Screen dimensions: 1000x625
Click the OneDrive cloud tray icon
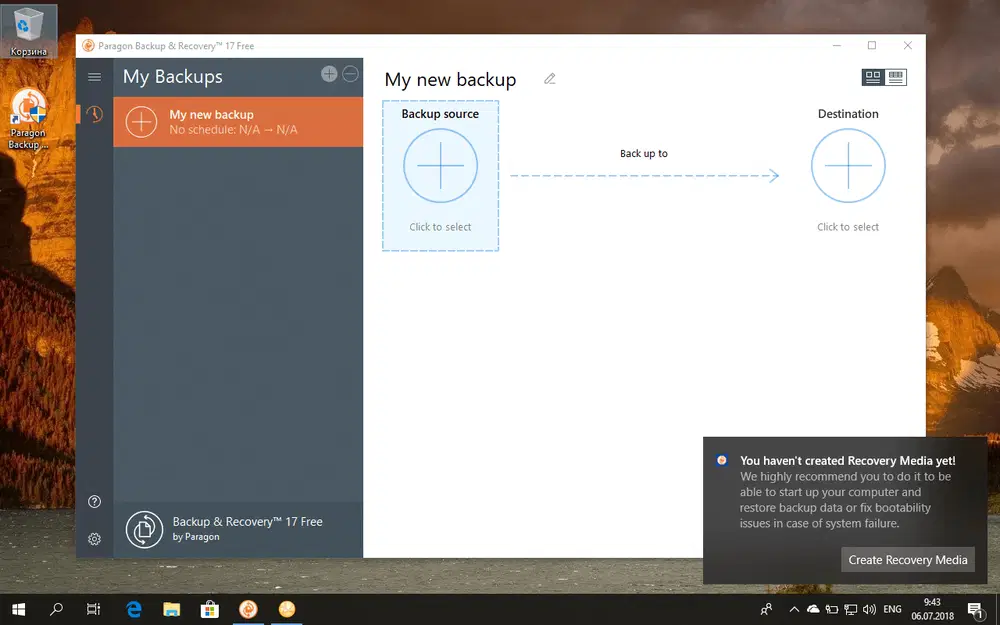coord(813,610)
